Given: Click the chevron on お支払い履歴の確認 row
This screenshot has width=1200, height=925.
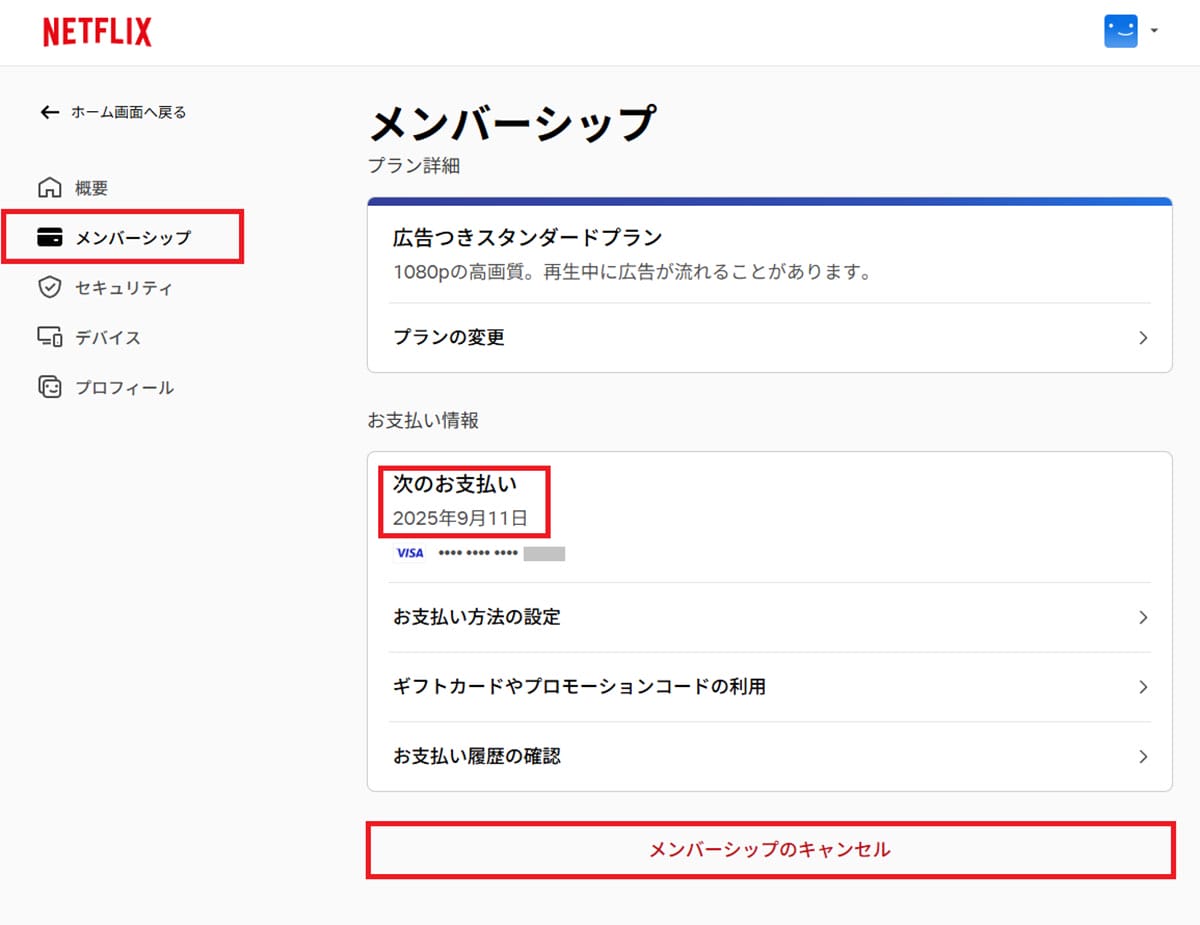Looking at the screenshot, I should coord(1143,757).
